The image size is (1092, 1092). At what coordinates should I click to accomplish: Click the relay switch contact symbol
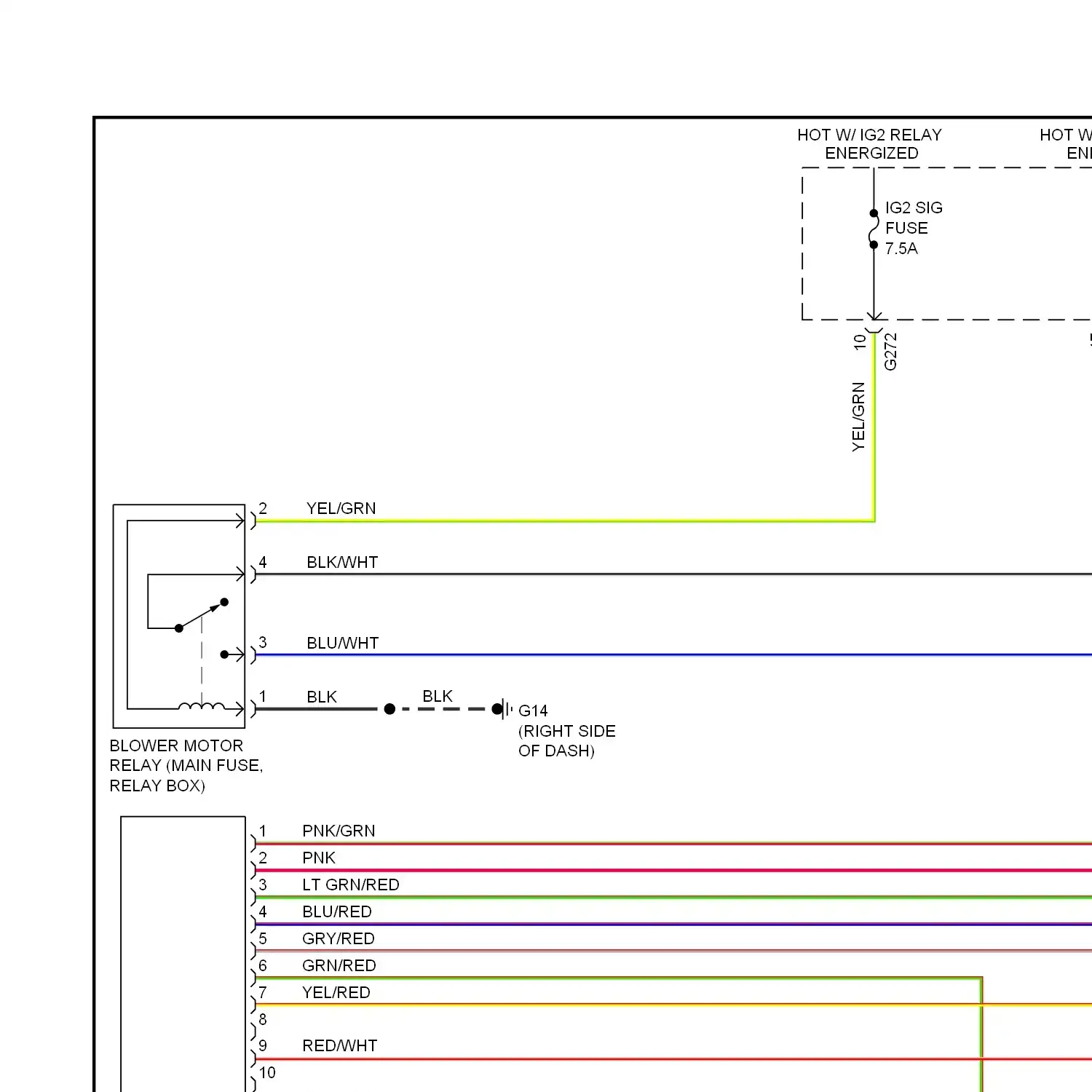coord(202,615)
